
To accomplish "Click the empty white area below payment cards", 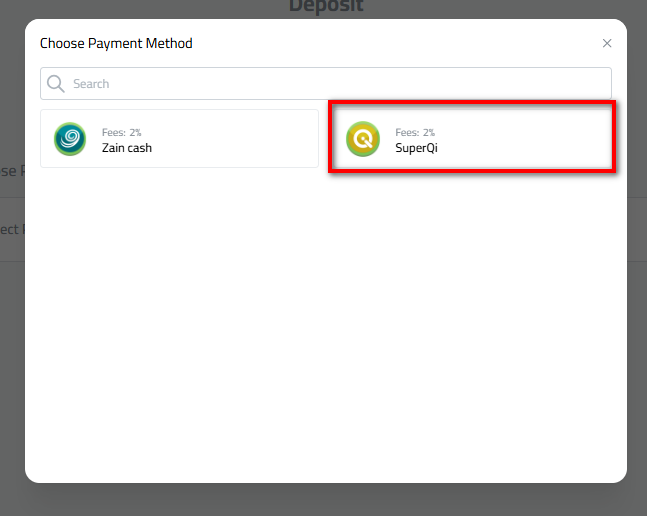I will coord(325,330).
